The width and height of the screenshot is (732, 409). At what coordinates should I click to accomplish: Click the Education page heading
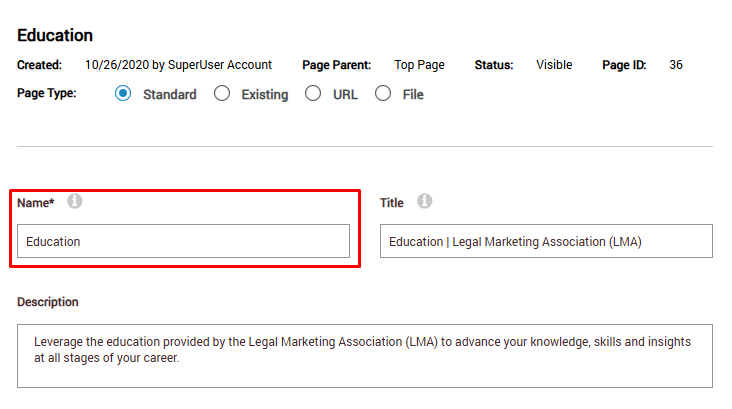coord(55,35)
